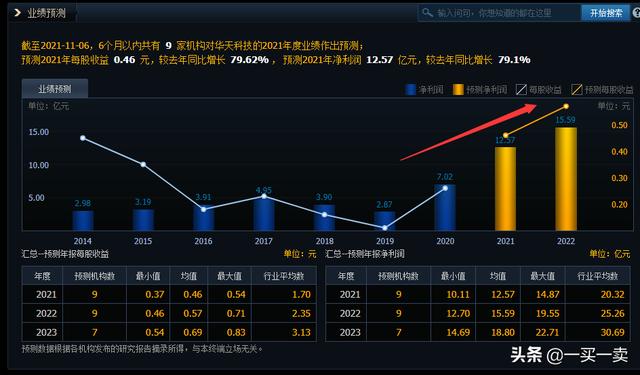The height and width of the screenshot is (375, 640).
Task: Click the net profit value 14.69
Action: coord(458,333)
